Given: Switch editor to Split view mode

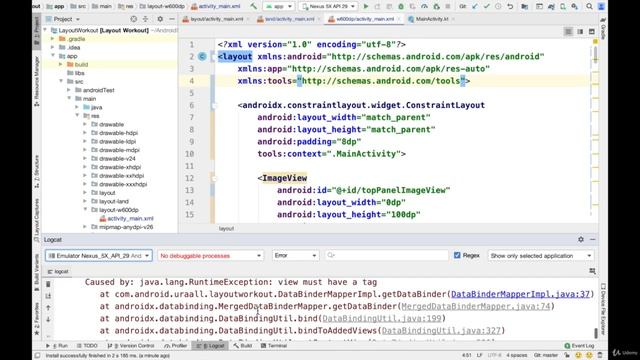Looking at the screenshot, I should point(580,31).
